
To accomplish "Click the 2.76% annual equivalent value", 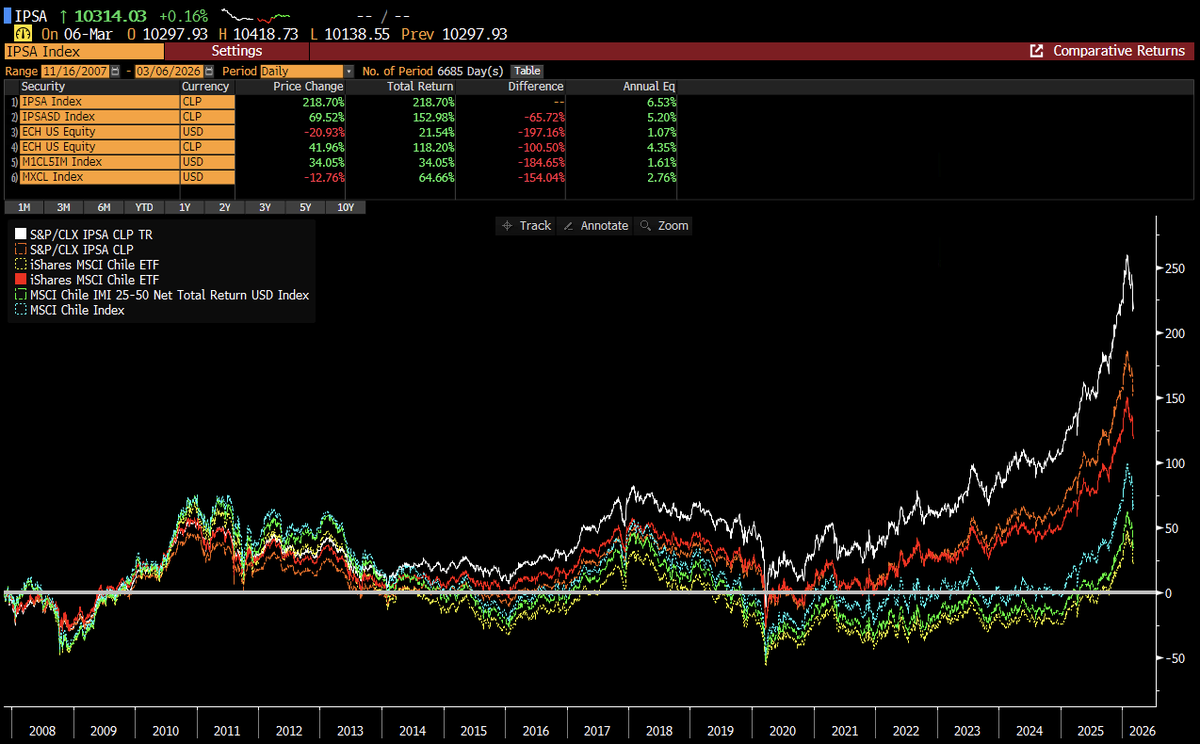I will point(660,177).
